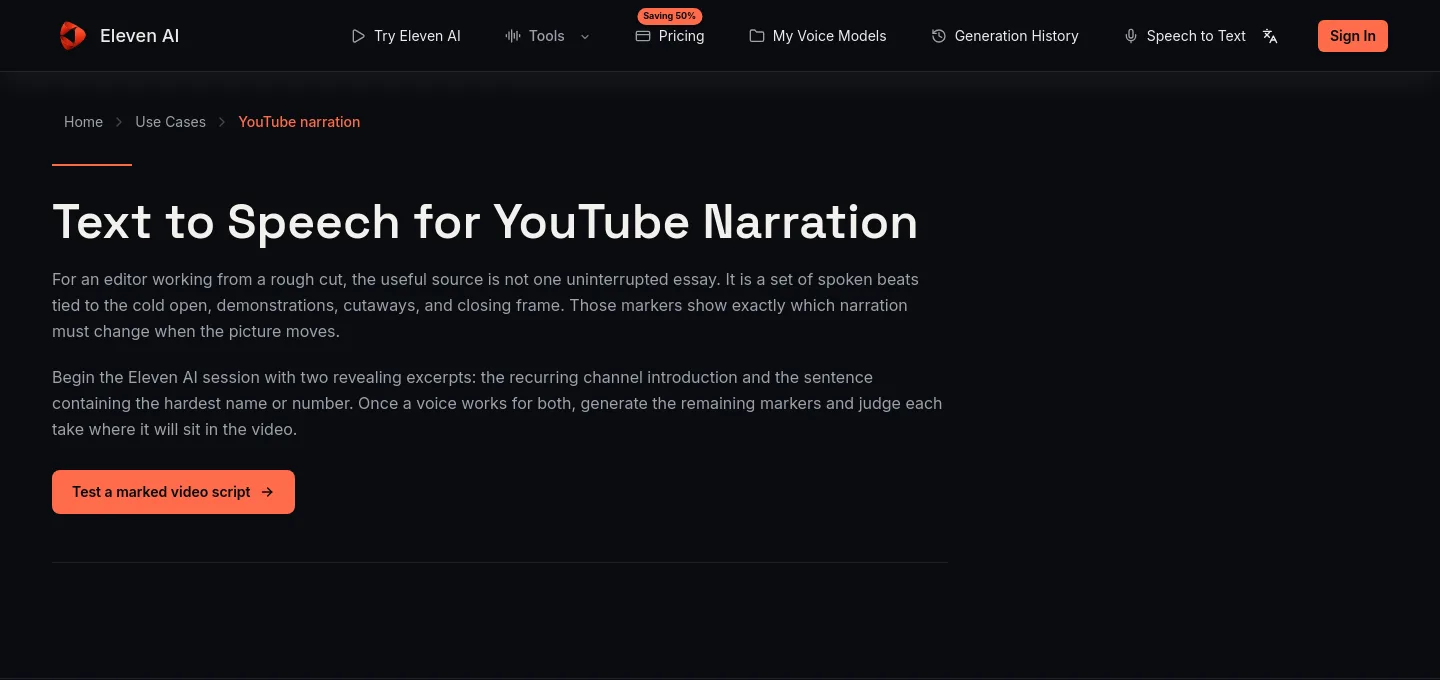Click the Sign In button

[x=1353, y=36]
